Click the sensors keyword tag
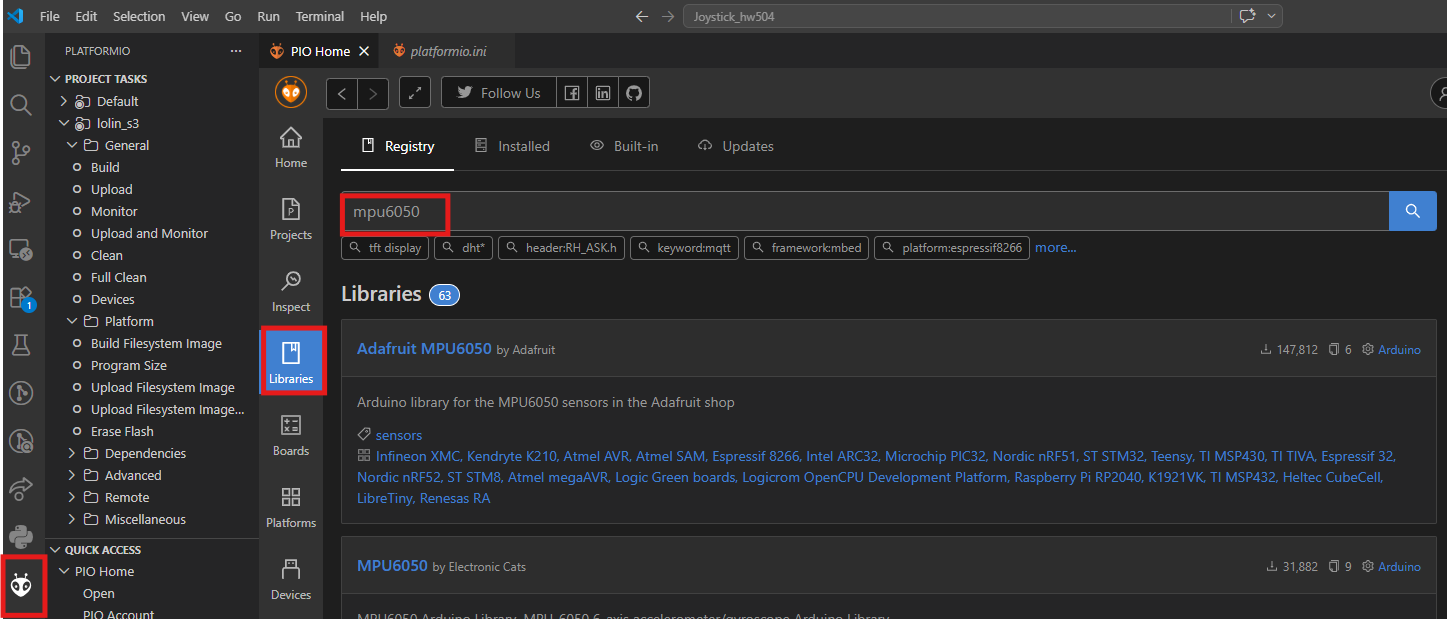 tap(399, 435)
